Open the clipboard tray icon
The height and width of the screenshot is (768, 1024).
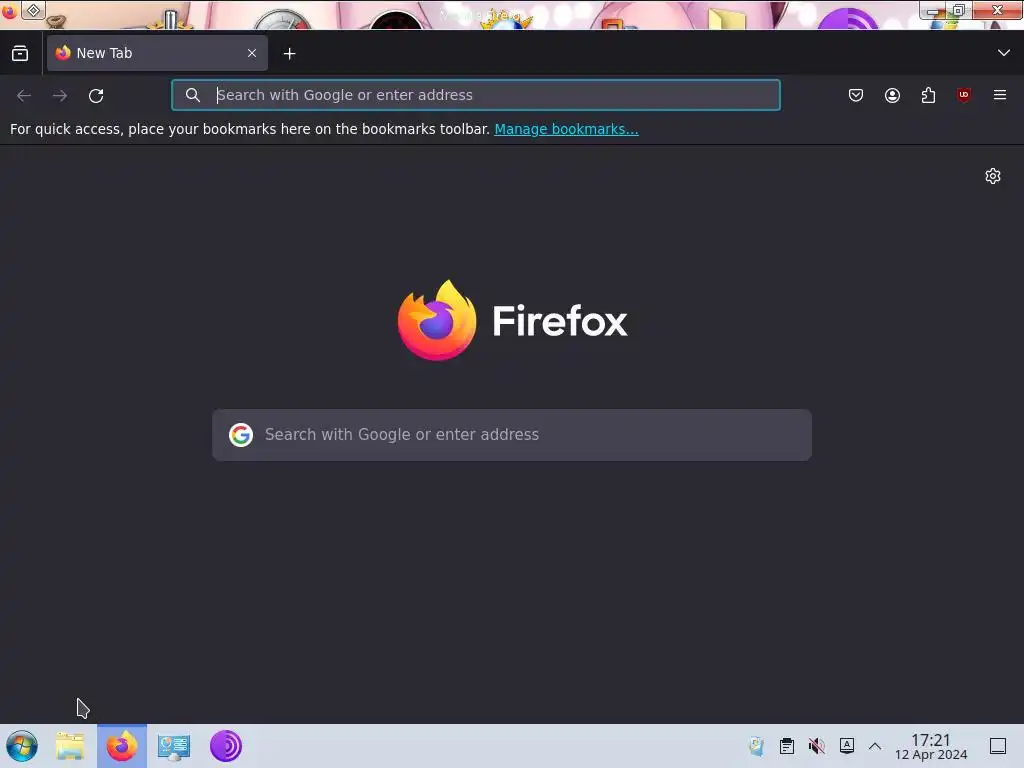pos(787,746)
